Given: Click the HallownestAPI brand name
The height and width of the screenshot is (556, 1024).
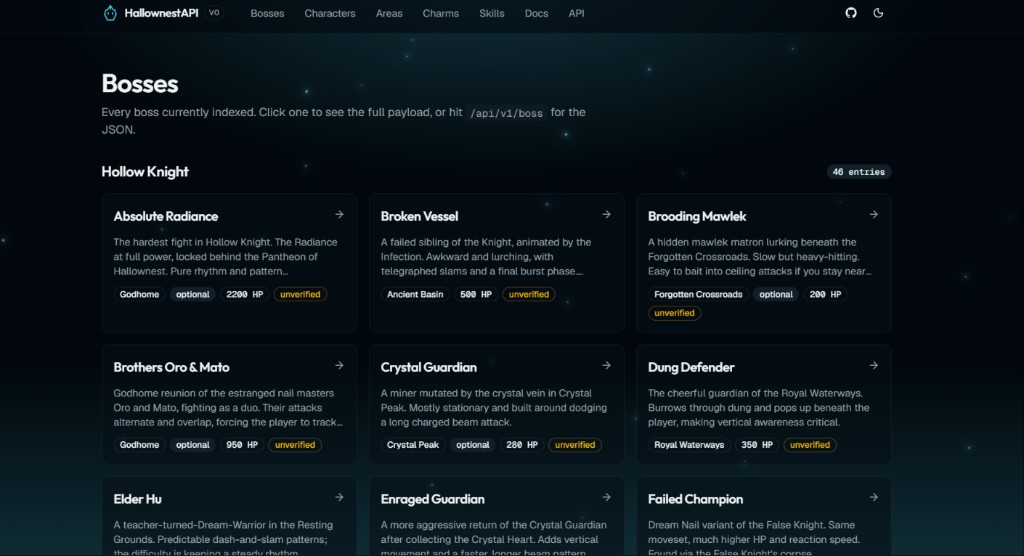Looking at the screenshot, I should tap(161, 13).
